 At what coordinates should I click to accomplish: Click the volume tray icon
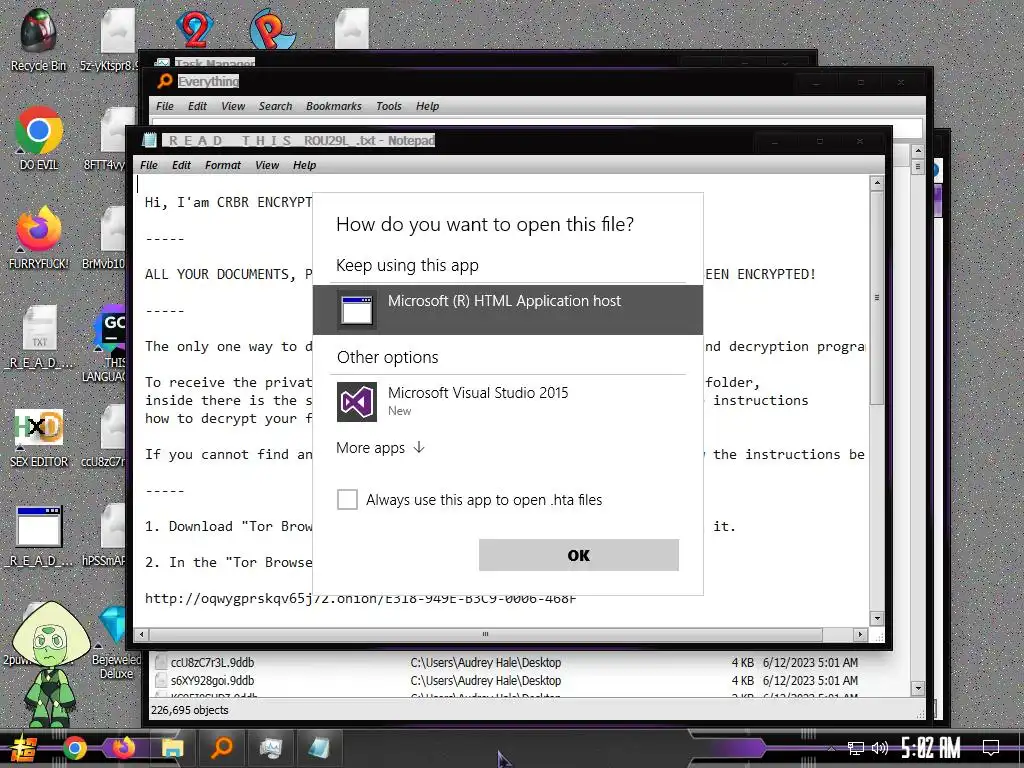[x=880, y=748]
